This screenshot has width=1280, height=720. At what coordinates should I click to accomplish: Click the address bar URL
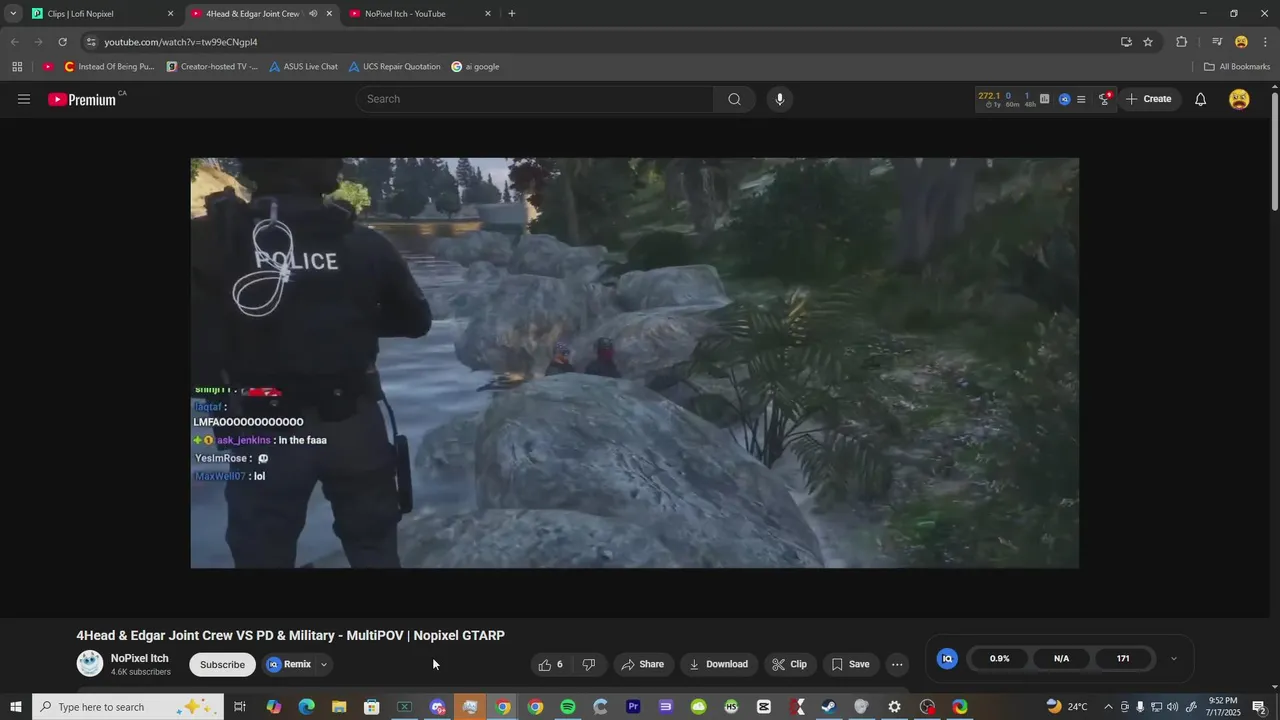181,42
